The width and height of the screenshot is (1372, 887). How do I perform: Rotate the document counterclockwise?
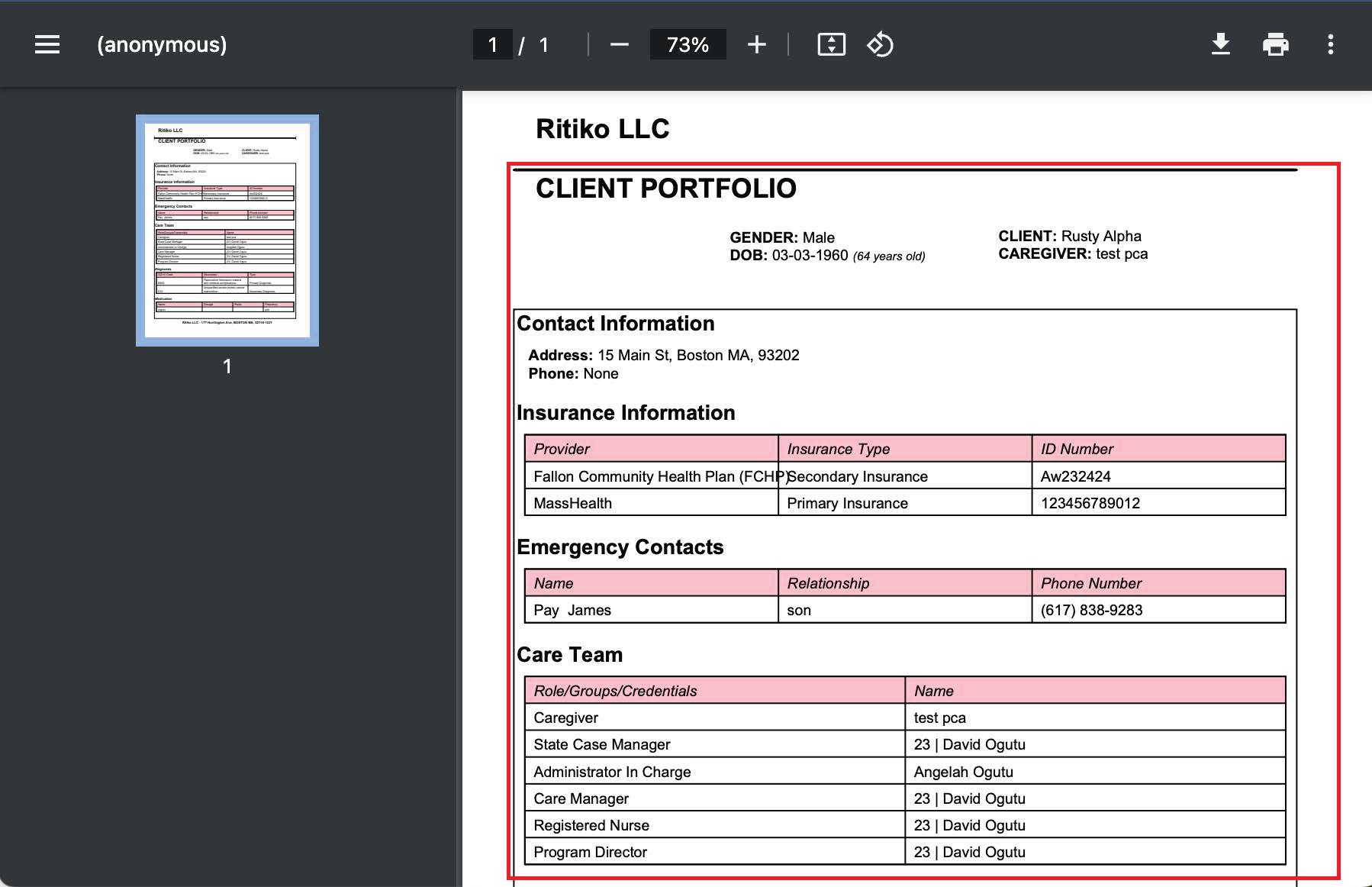pos(880,45)
